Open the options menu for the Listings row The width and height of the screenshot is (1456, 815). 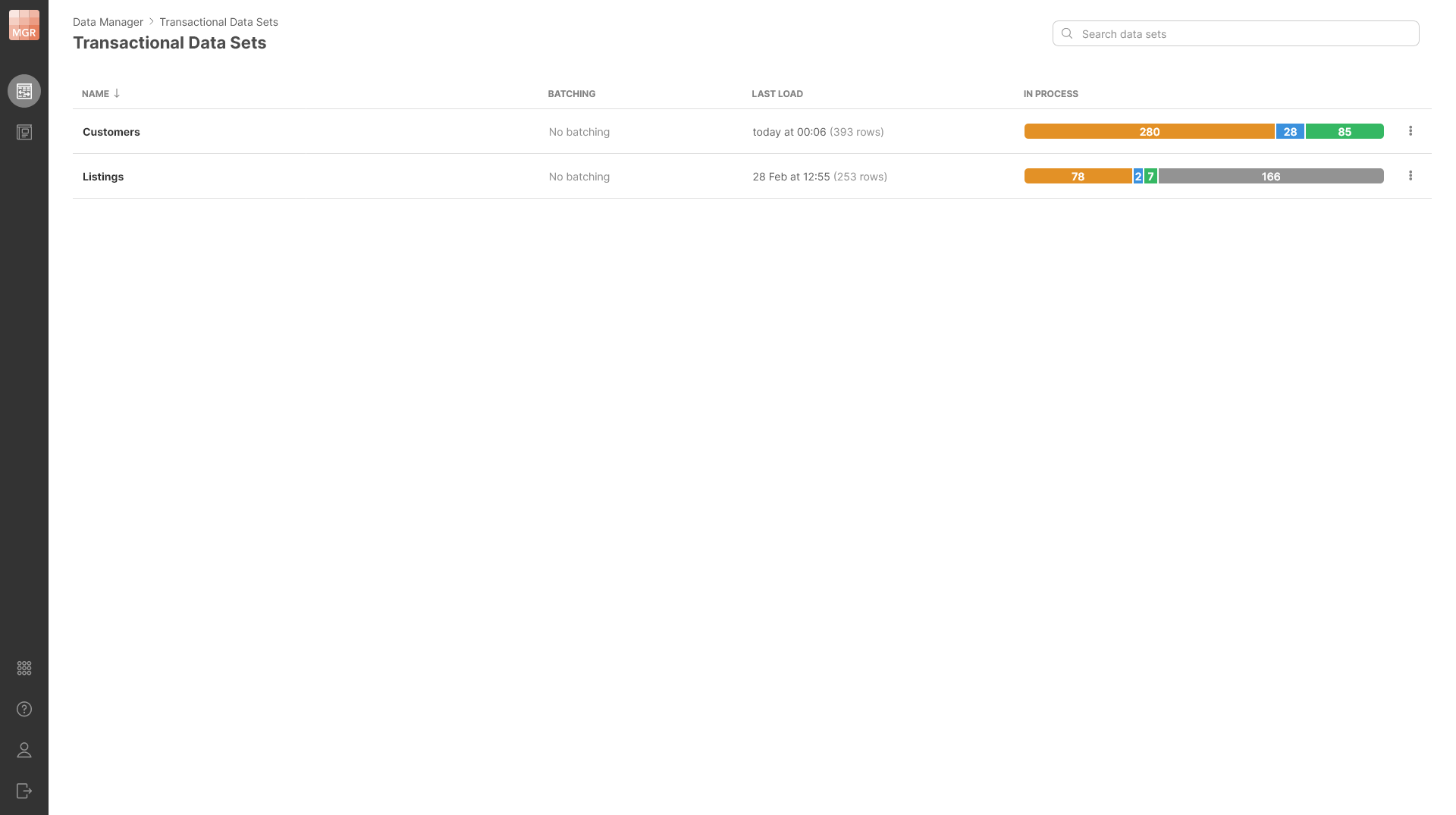point(1411,175)
